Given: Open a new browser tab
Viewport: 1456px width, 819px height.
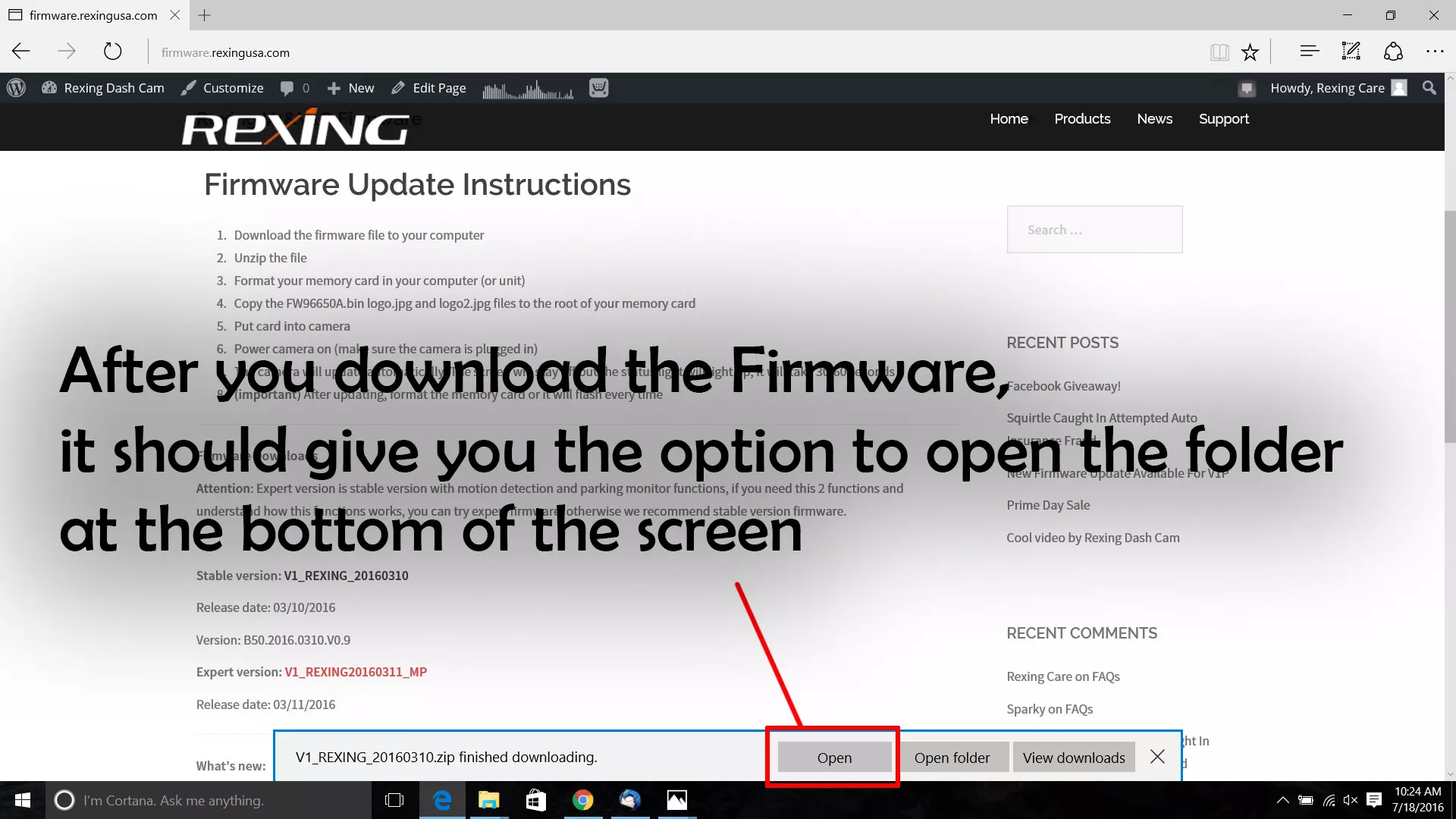Looking at the screenshot, I should (x=204, y=15).
